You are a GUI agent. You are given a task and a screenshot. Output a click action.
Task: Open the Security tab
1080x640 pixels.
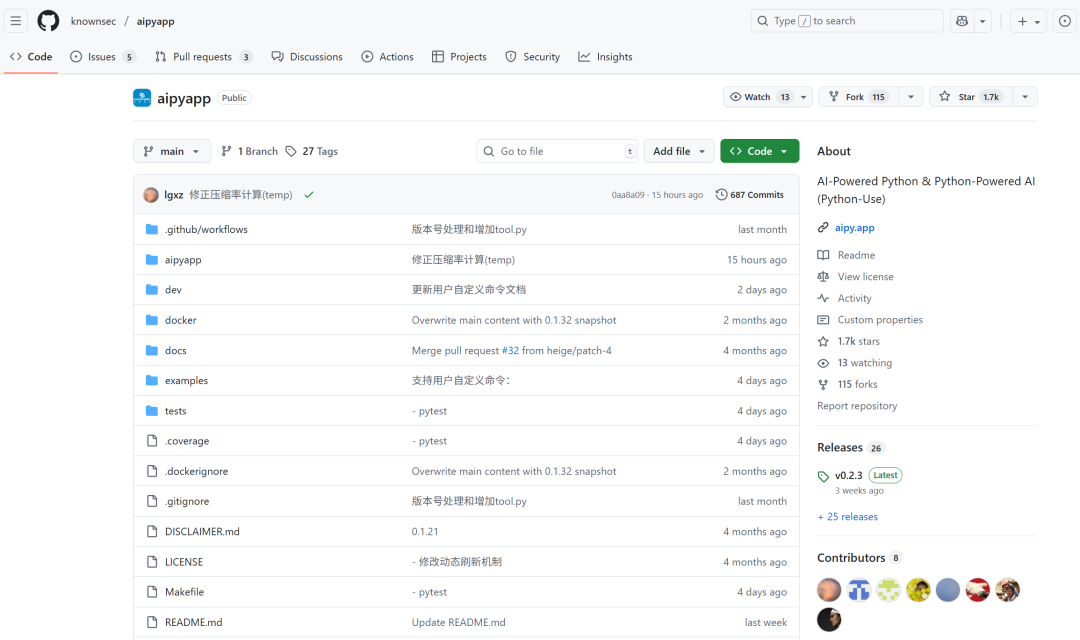coord(532,56)
